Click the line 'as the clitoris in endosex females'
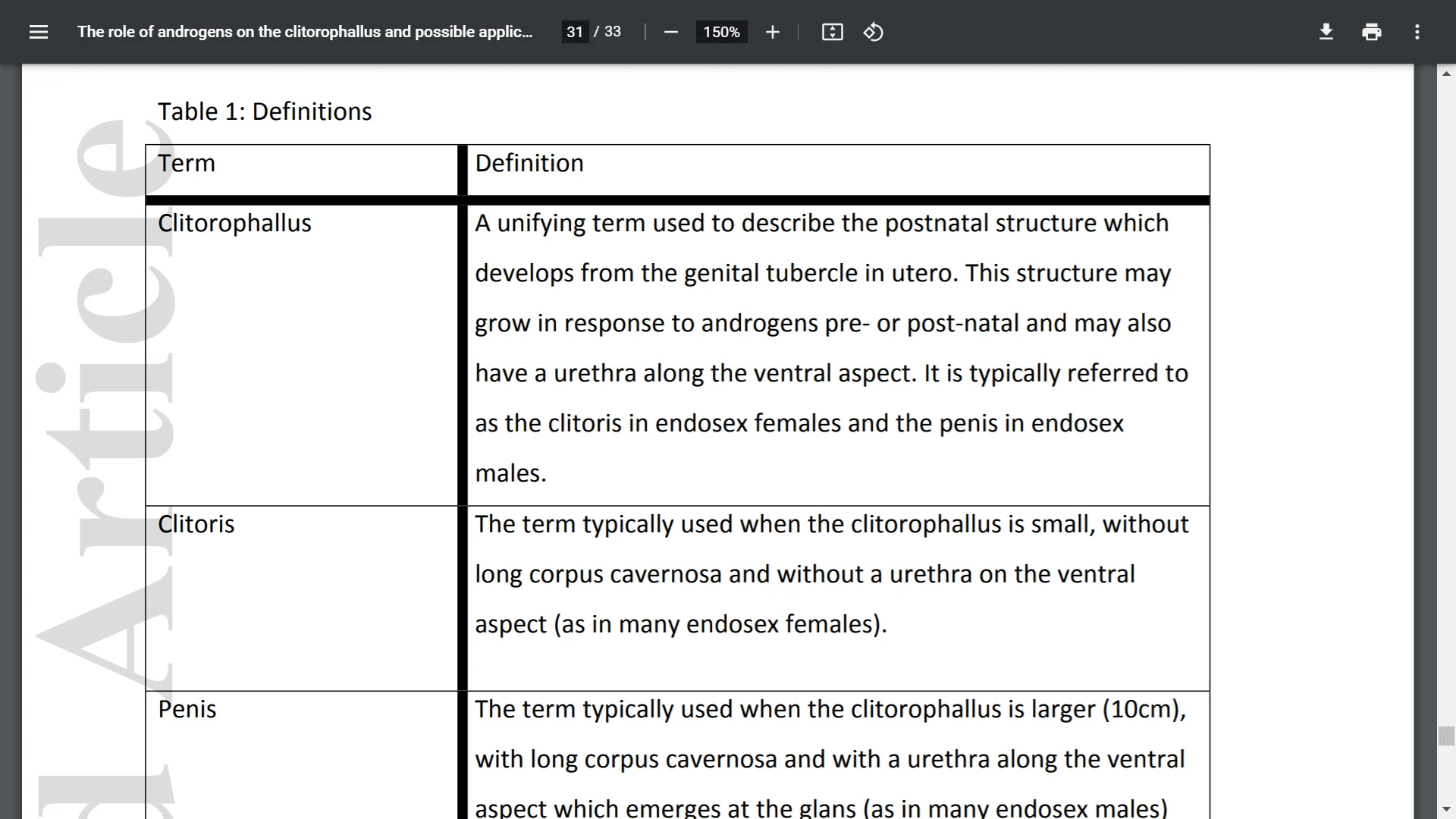This screenshot has width=1456, height=819. click(x=799, y=423)
